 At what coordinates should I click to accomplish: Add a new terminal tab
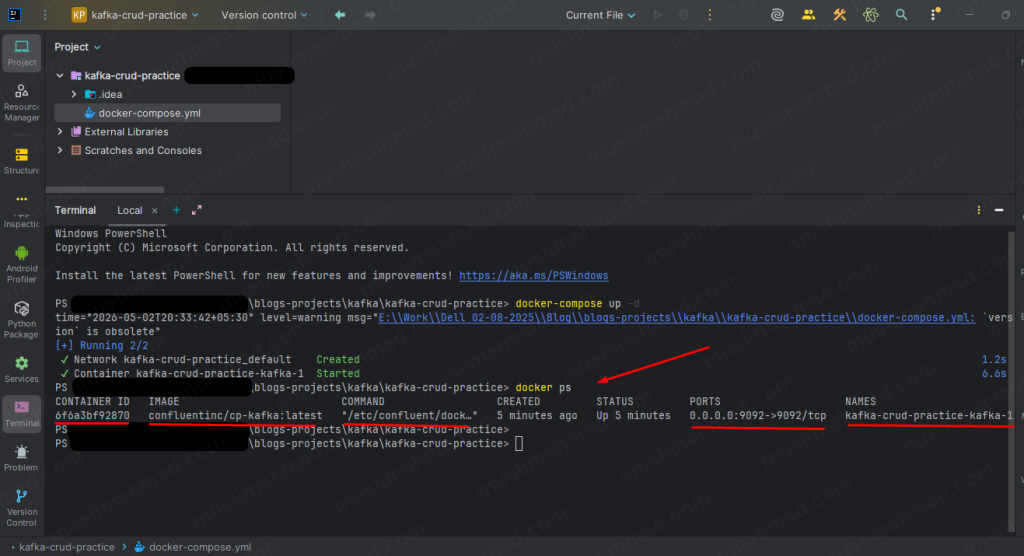[x=176, y=210]
